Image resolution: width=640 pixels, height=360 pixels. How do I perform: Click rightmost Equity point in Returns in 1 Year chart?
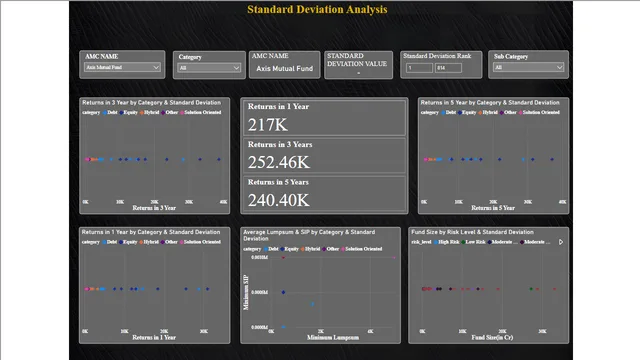tap(207, 289)
